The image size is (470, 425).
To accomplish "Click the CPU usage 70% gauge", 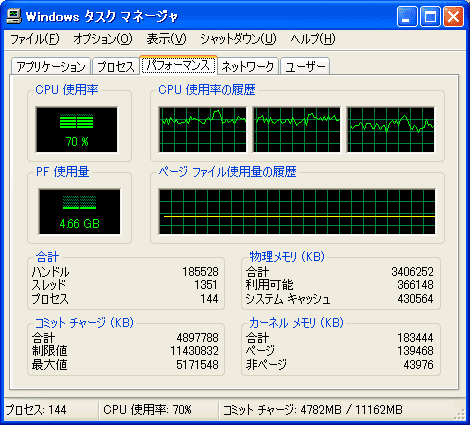I will (77, 130).
